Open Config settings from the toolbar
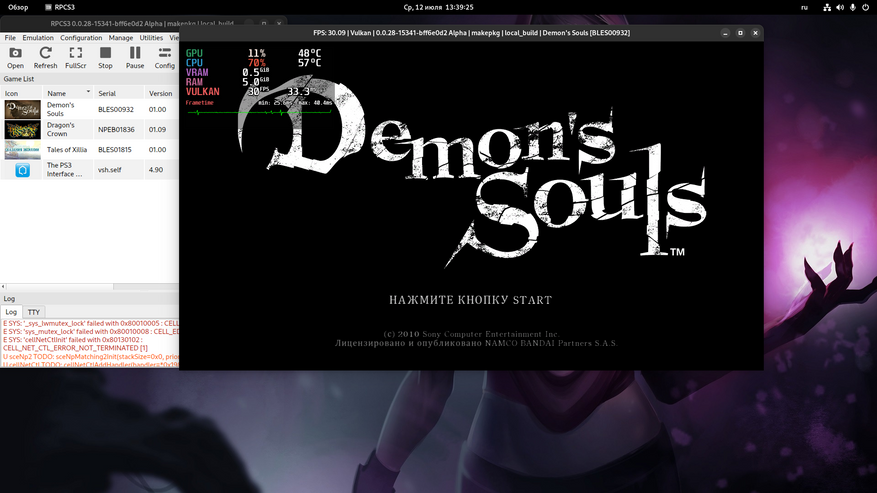The width and height of the screenshot is (877, 493). (x=164, y=58)
